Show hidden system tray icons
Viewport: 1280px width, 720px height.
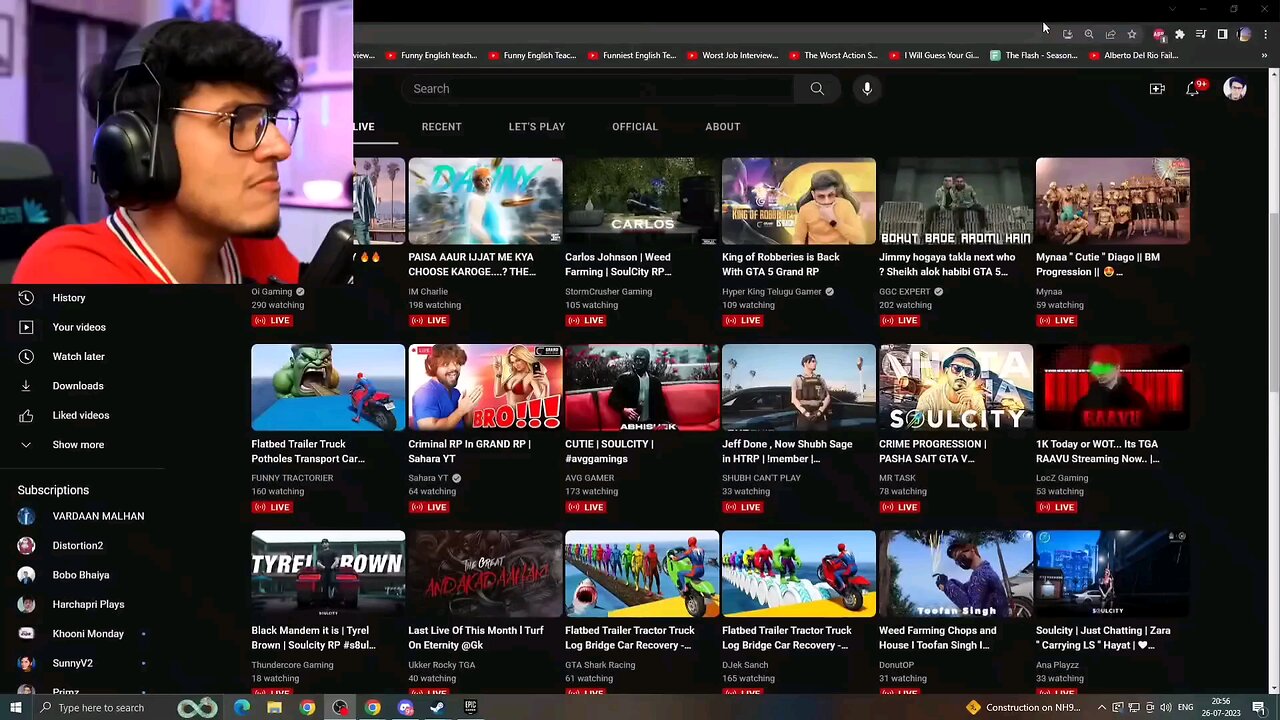click(1101, 708)
